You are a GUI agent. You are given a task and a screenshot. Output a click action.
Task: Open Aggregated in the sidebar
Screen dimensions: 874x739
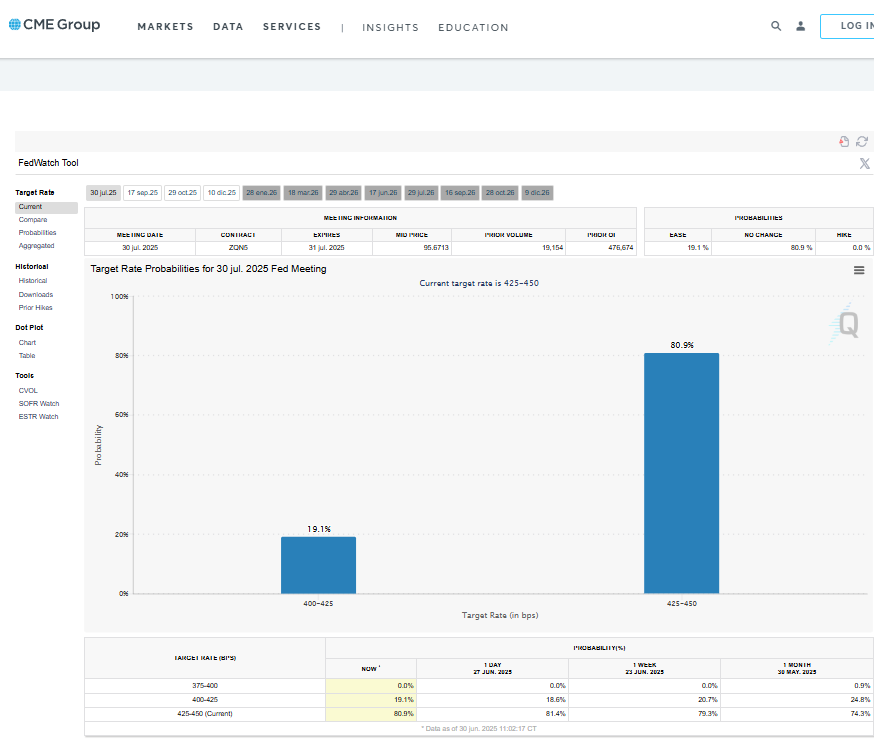pyautogui.click(x=36, y=246)
